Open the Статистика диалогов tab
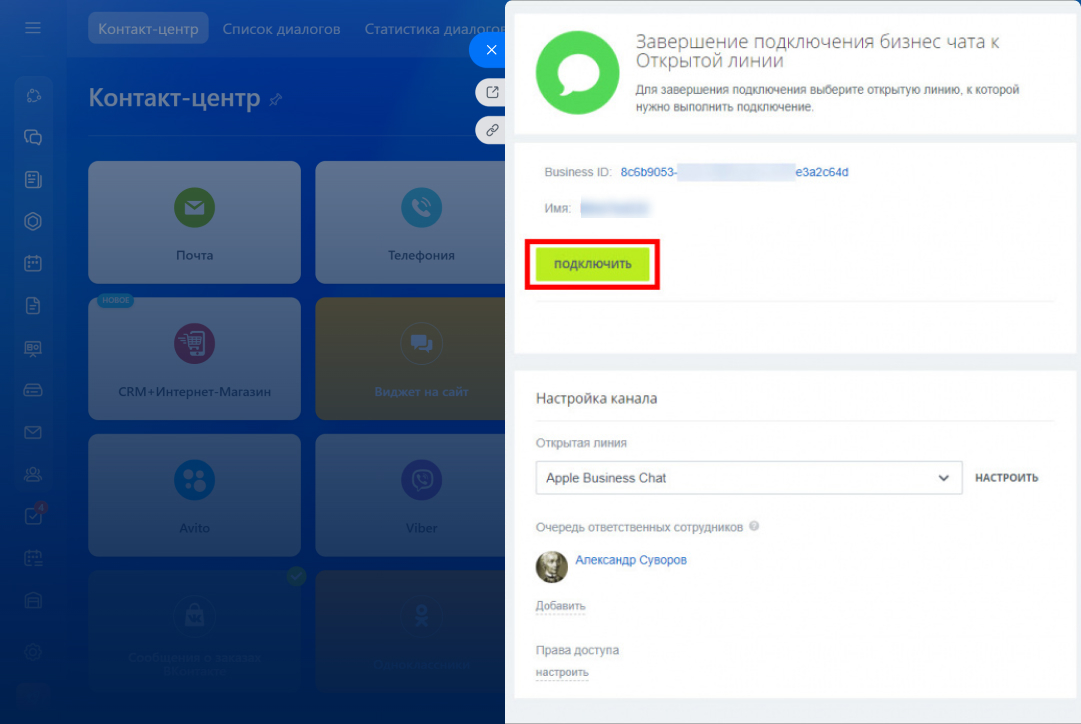 [x=434, y=29]
